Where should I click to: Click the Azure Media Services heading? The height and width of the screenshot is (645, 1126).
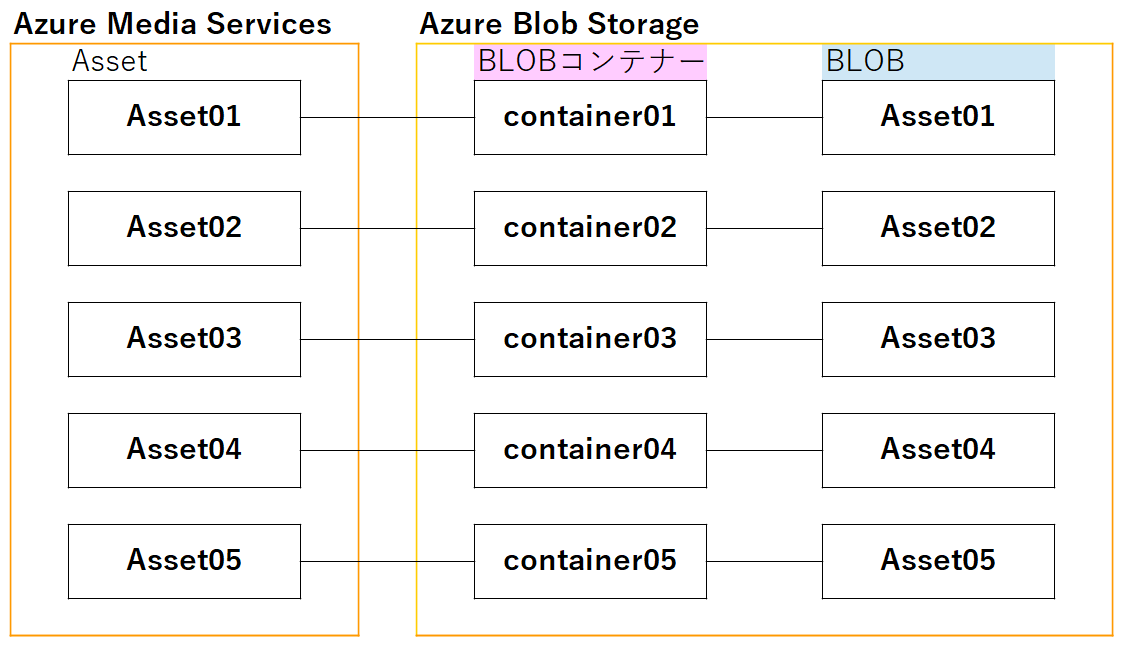[172, 24]
